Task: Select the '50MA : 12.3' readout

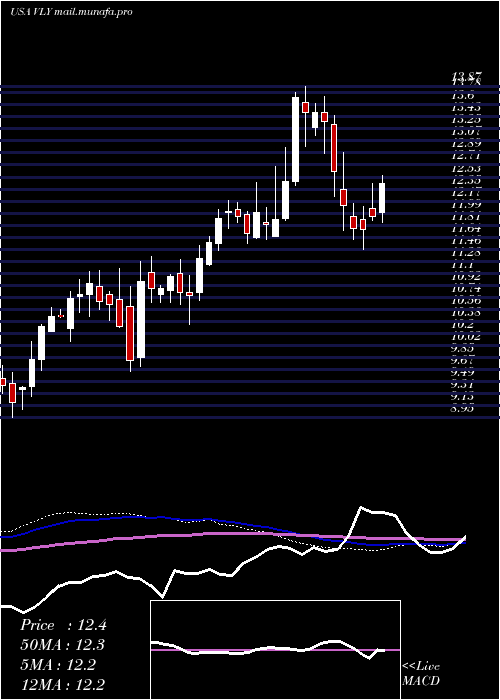Action: pos(63,645)
